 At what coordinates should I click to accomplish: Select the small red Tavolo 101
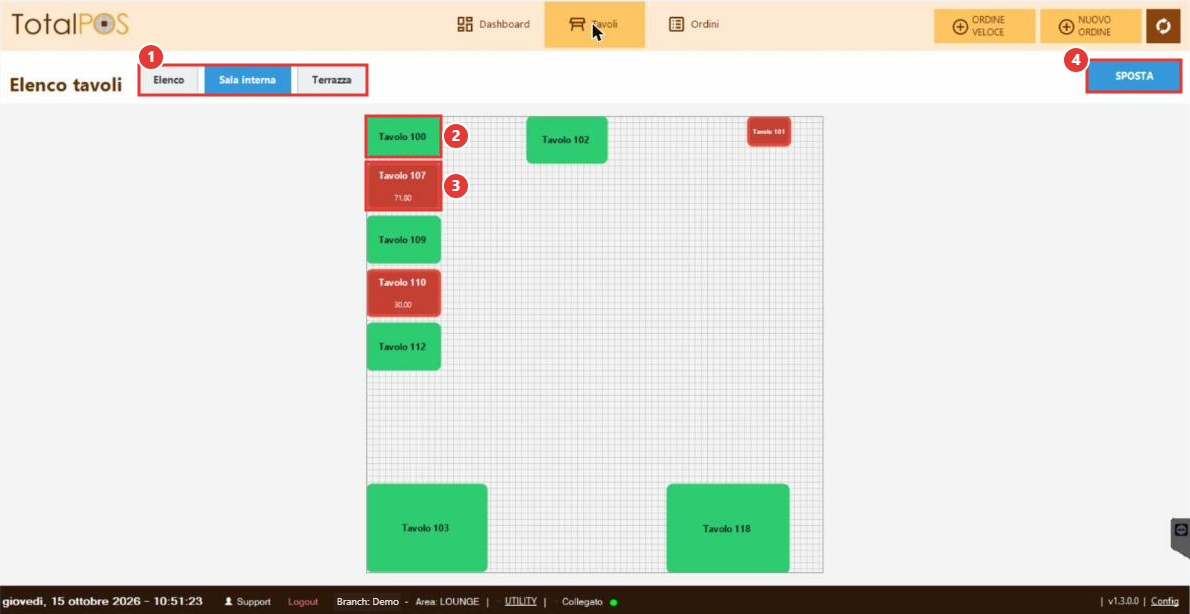(769, 131)
